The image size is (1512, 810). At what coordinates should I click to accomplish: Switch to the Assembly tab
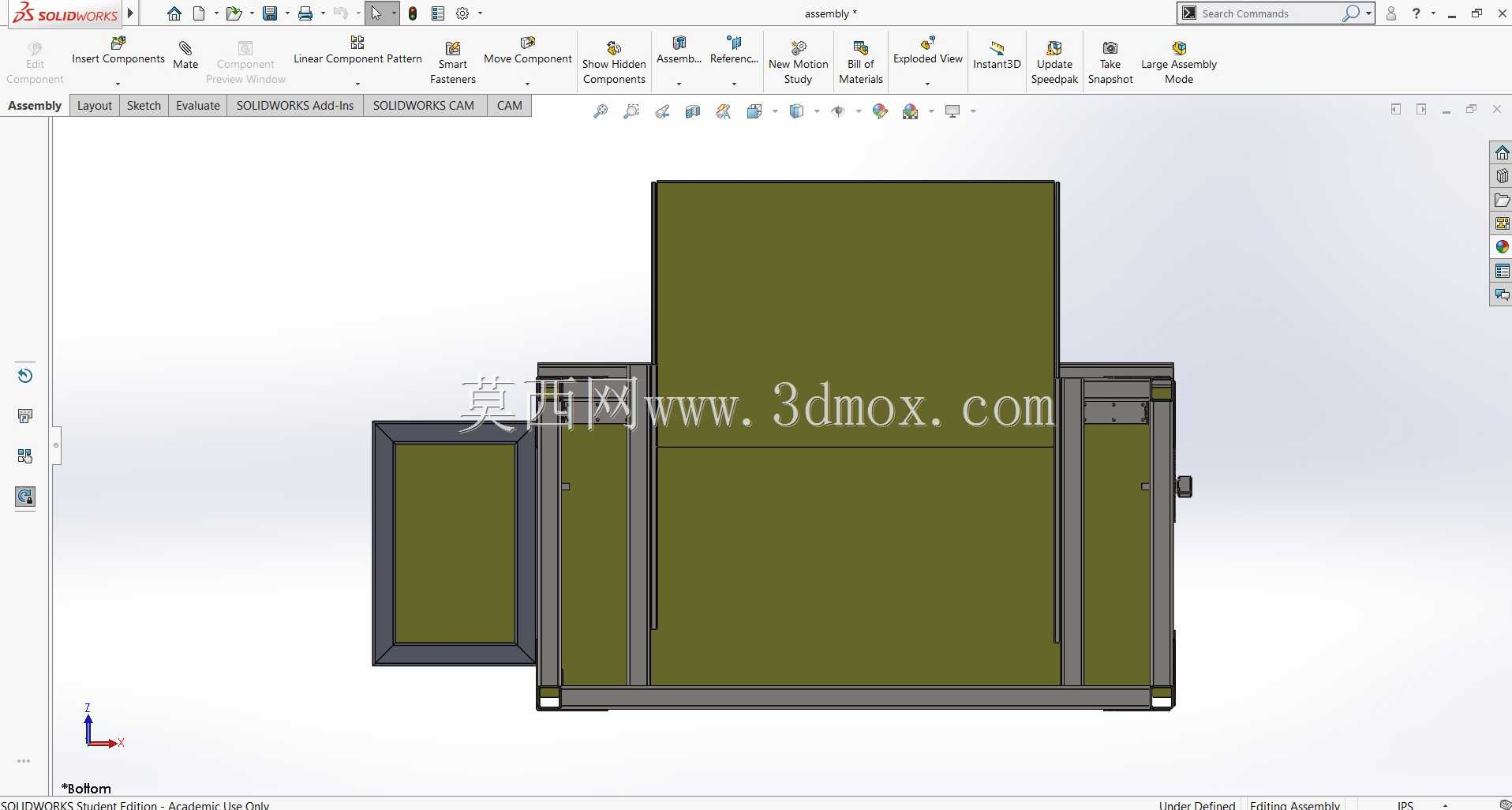click(35, 106)
